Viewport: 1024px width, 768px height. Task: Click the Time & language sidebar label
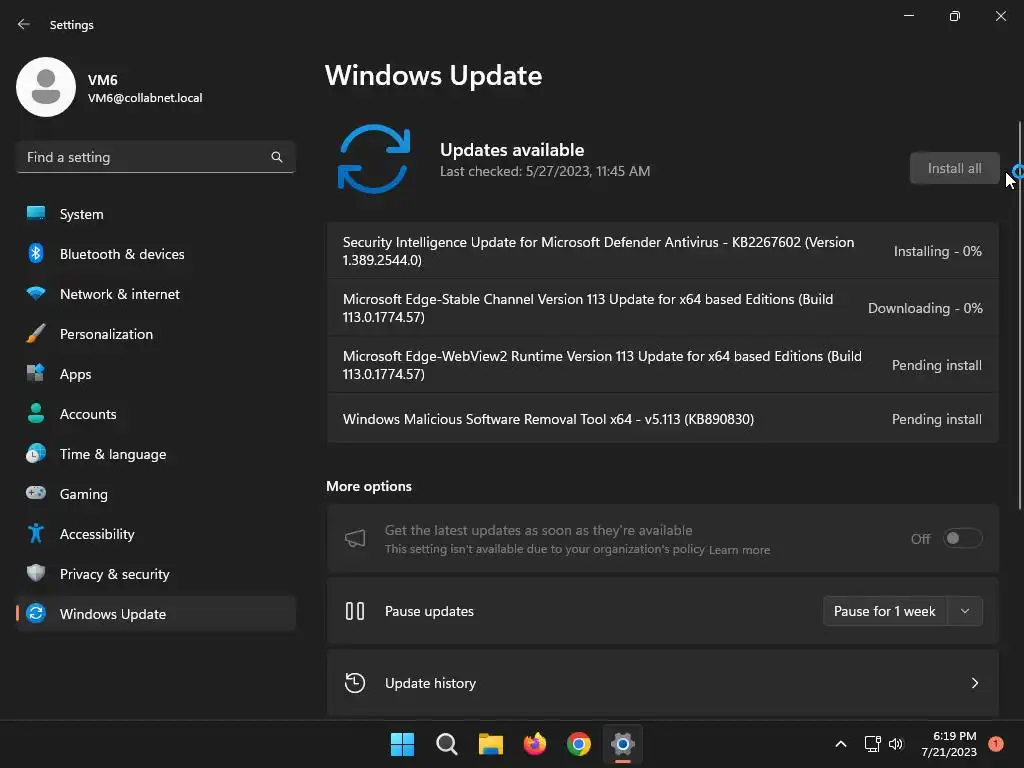pos(113,454)
